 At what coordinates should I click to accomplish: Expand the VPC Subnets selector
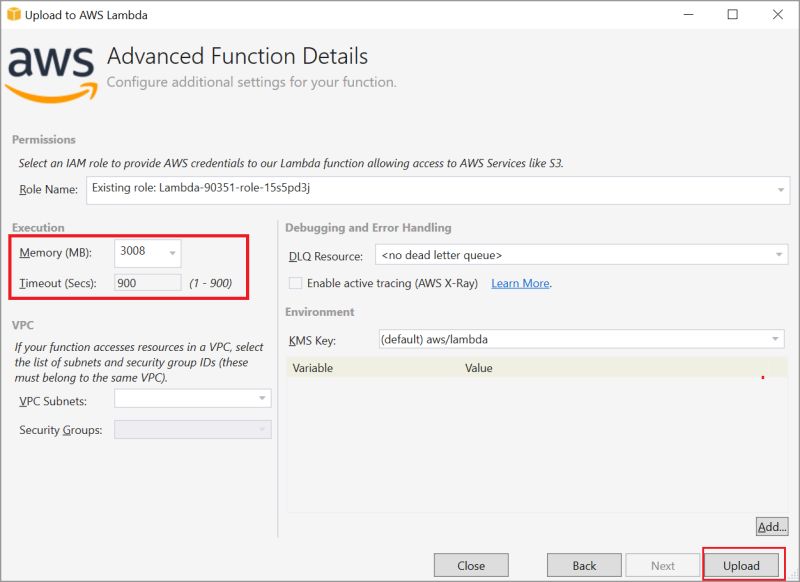click(263, 398)
